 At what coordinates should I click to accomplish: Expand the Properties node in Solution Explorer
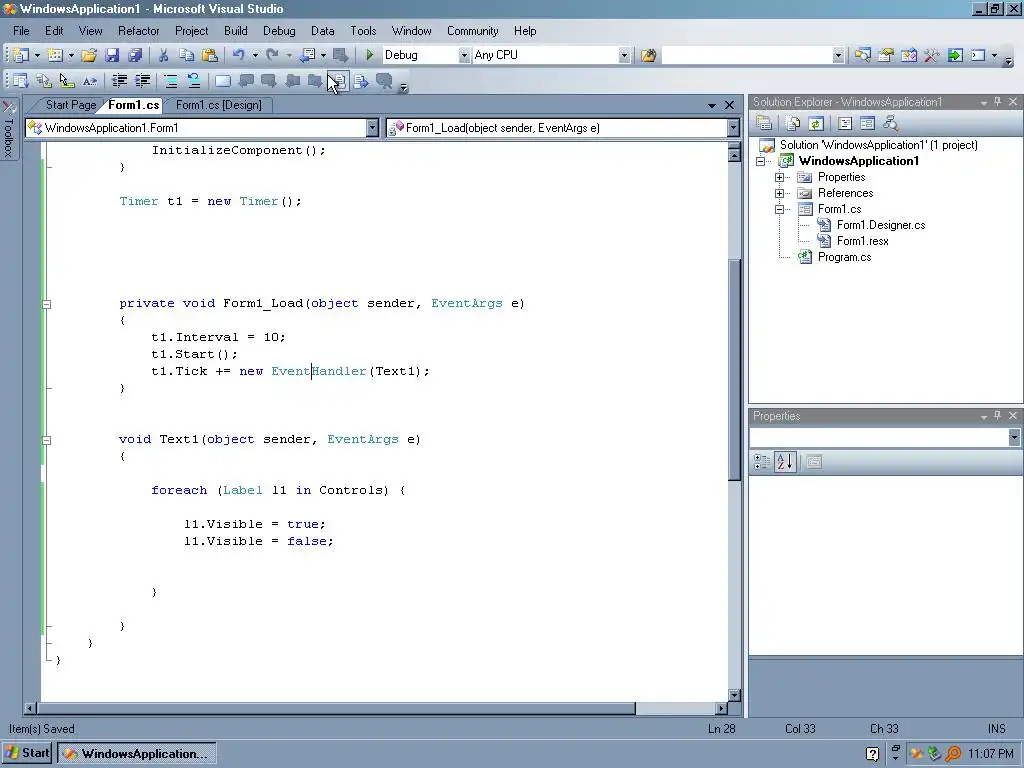point(779,178)
